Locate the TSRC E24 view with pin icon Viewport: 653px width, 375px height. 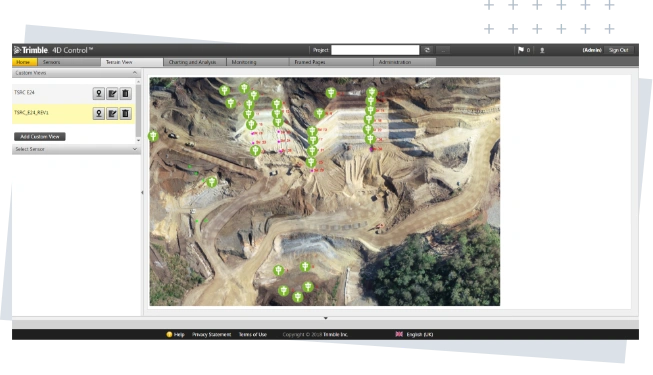click(99, 93)
